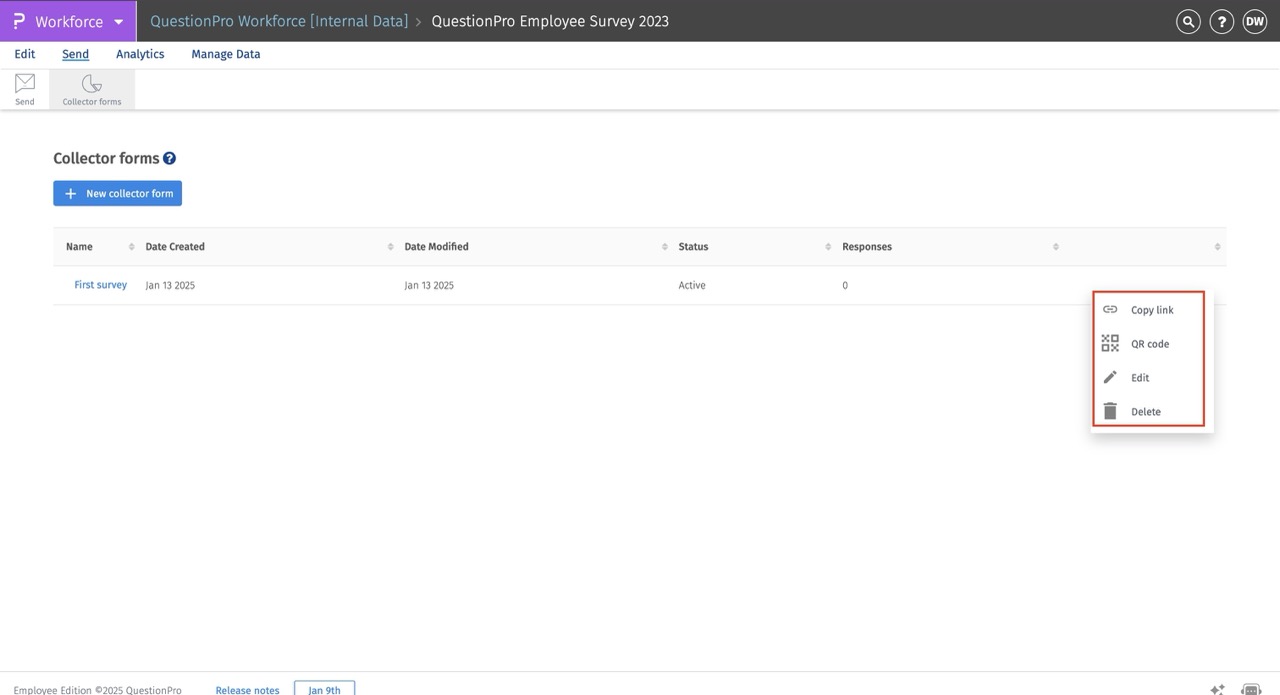Image resolution: width=1280 pixels, height=695 pixels.
Task: Open the DW user avatar menu
Action: click(1254, 22)
